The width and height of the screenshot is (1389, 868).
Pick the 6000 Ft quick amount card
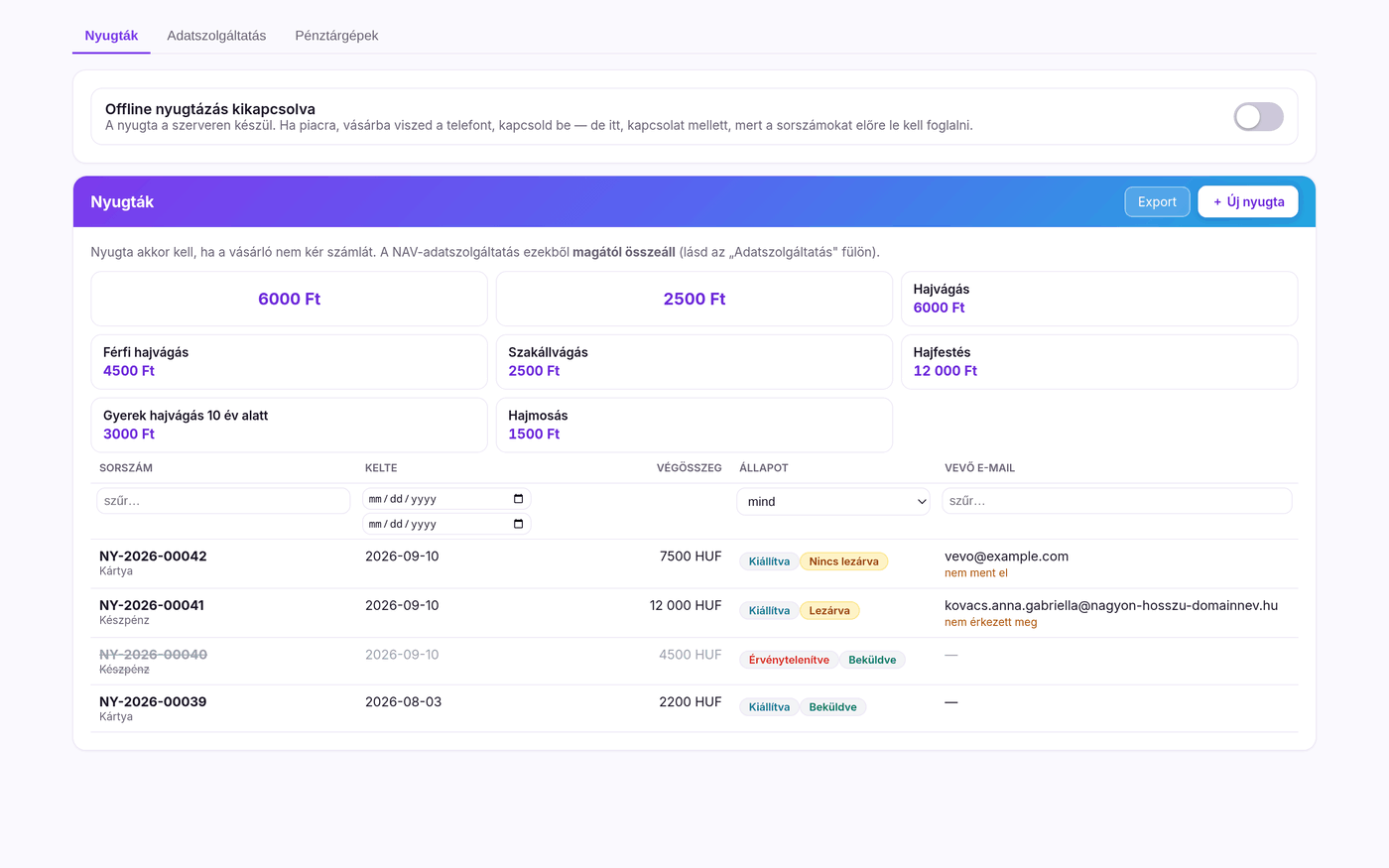pyautogui.click(x=289, y=299)
